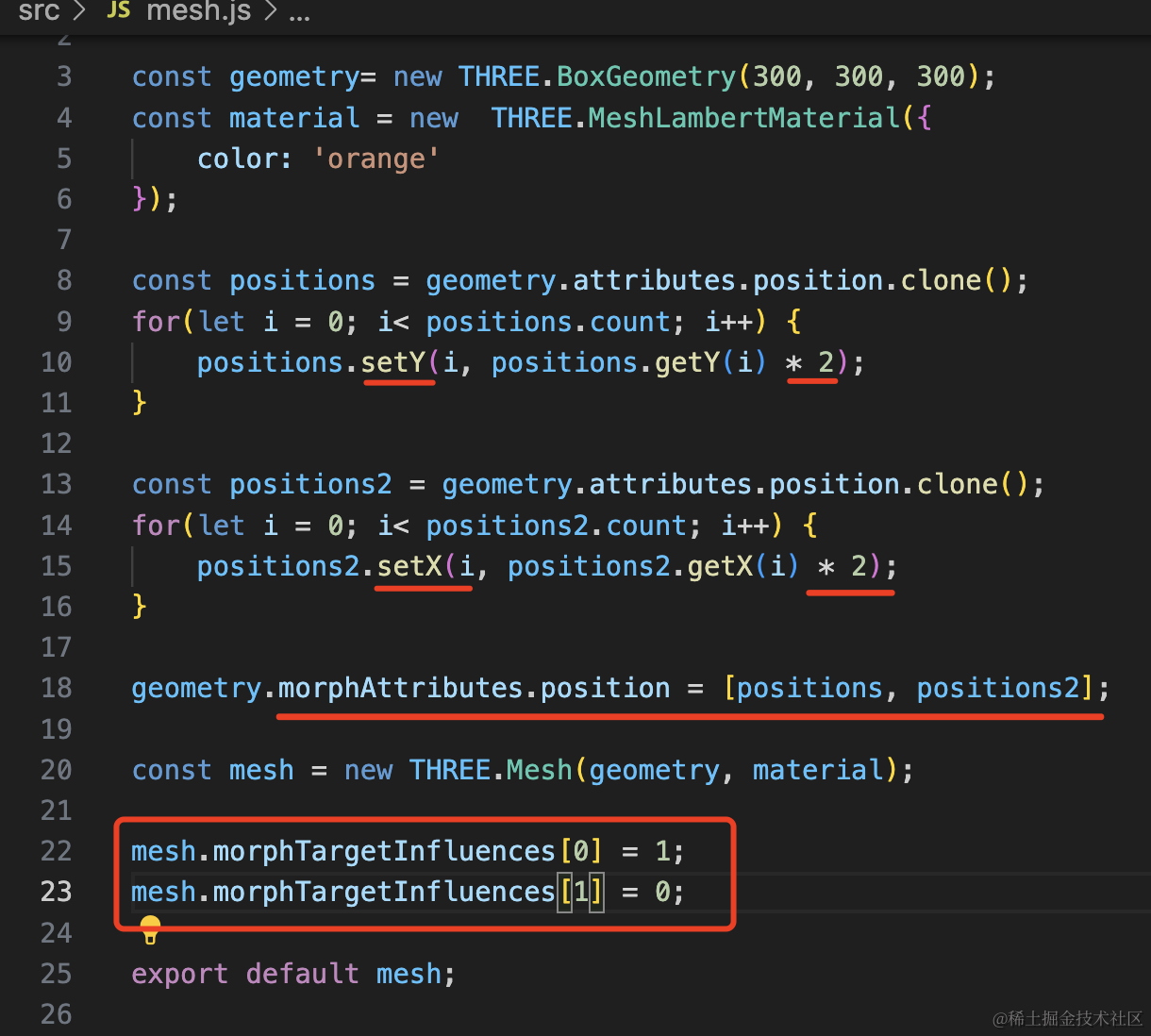Image resolution: width=1151 pixels, height=1036 pixels.
Task: Open the 'mesh.js' breadcrumb item
Action: point(199,12)
